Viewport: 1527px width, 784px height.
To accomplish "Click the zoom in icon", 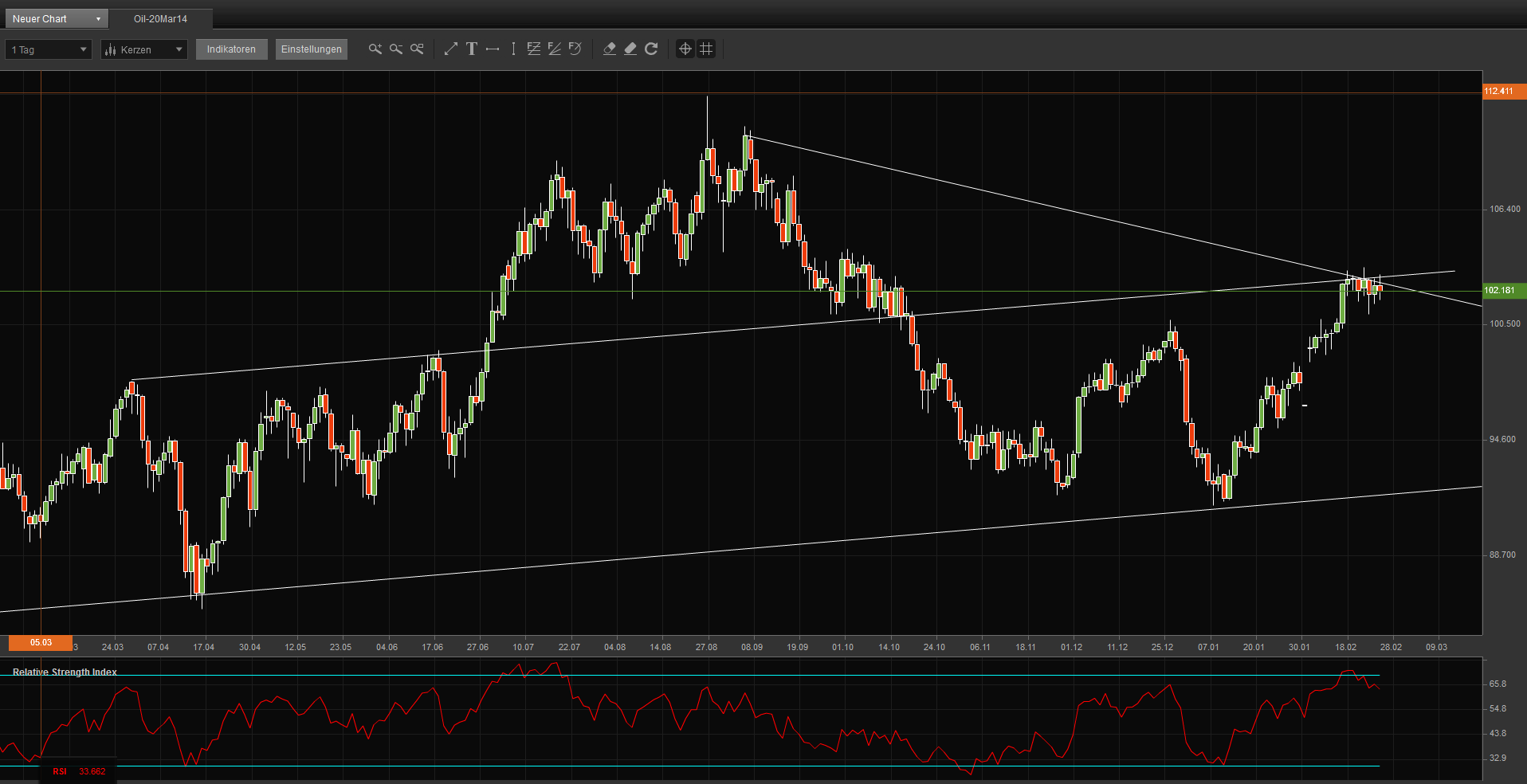I will click(375, 49).
